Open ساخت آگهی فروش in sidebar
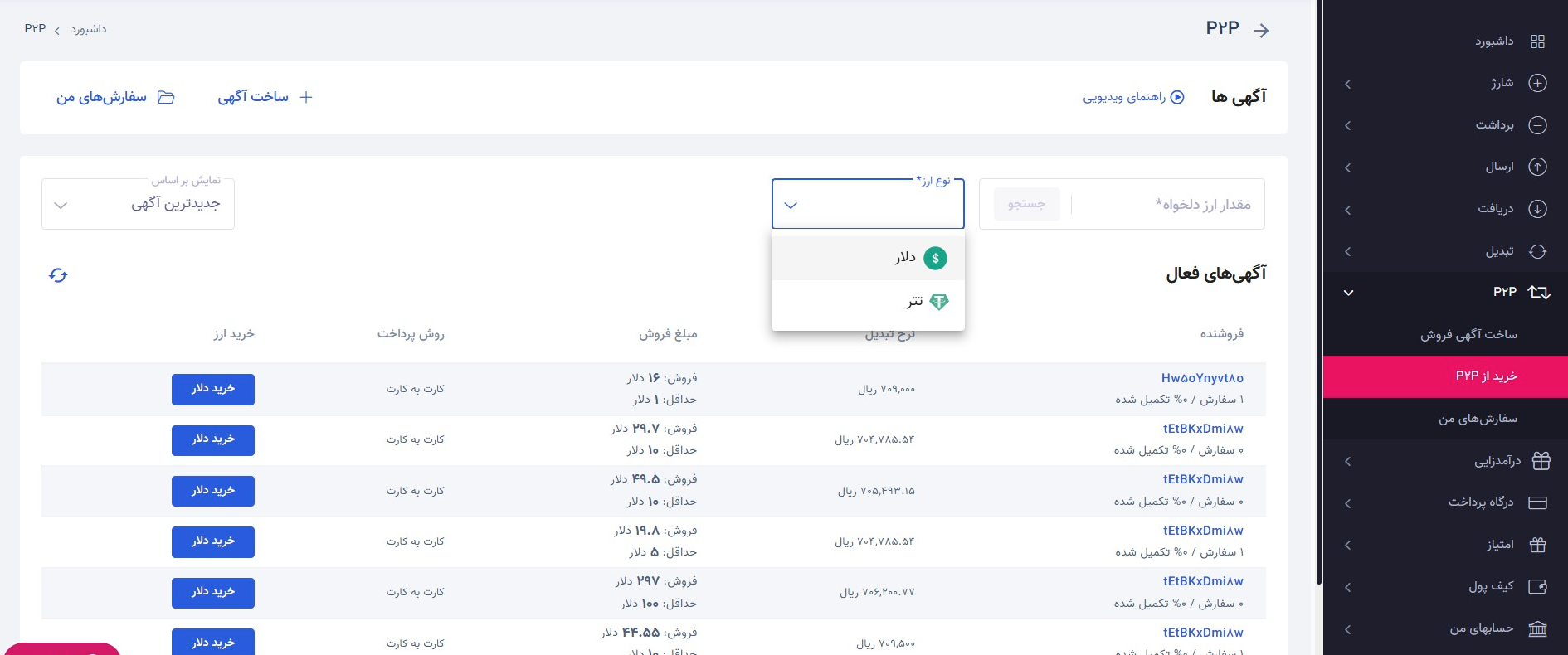The height and width of the screenshot is (655, 1568). [1468, 334]
